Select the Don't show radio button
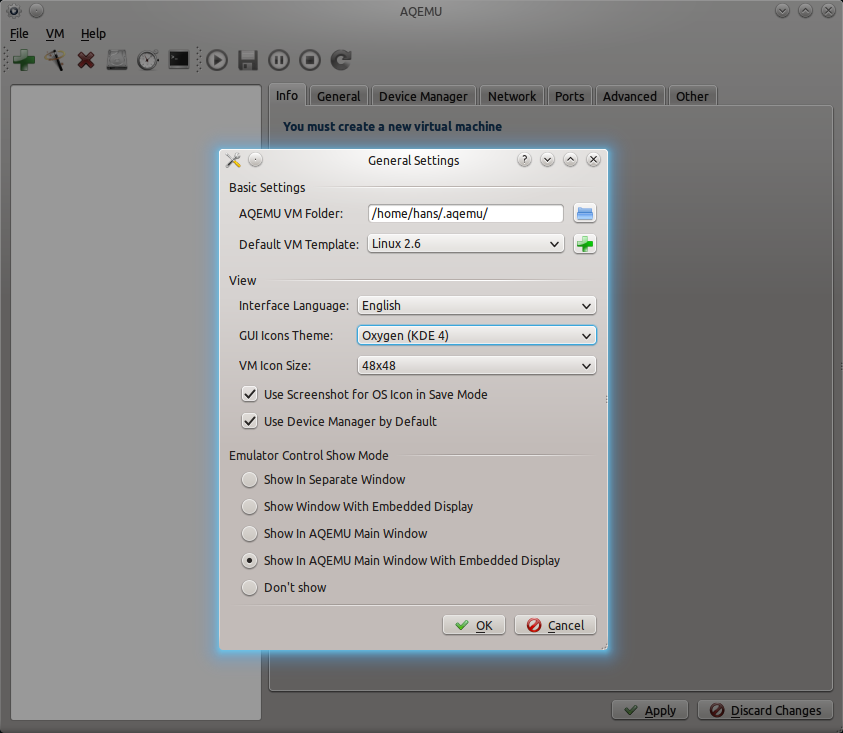 tap(249, 588)
